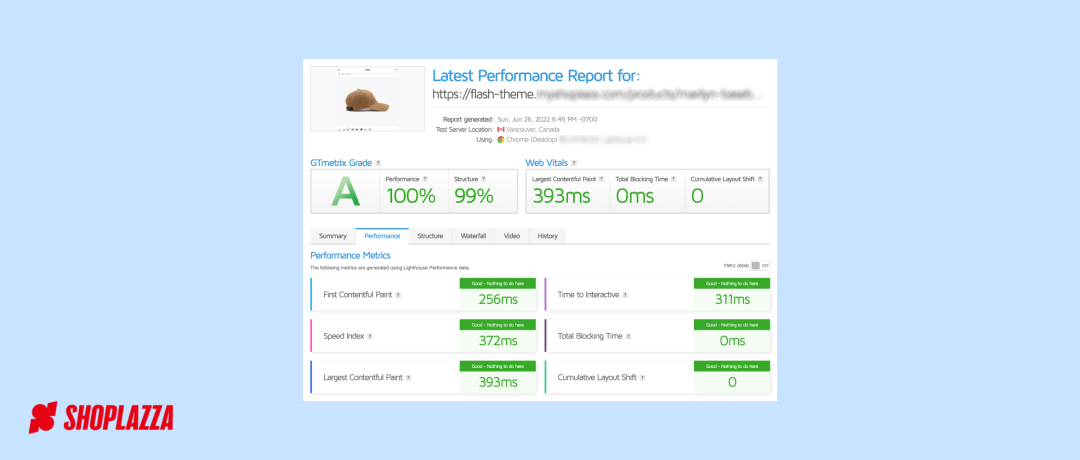Click help icon beside Time to Interactive
Viewport: 1080px width, 460px height.
(625, 295)
